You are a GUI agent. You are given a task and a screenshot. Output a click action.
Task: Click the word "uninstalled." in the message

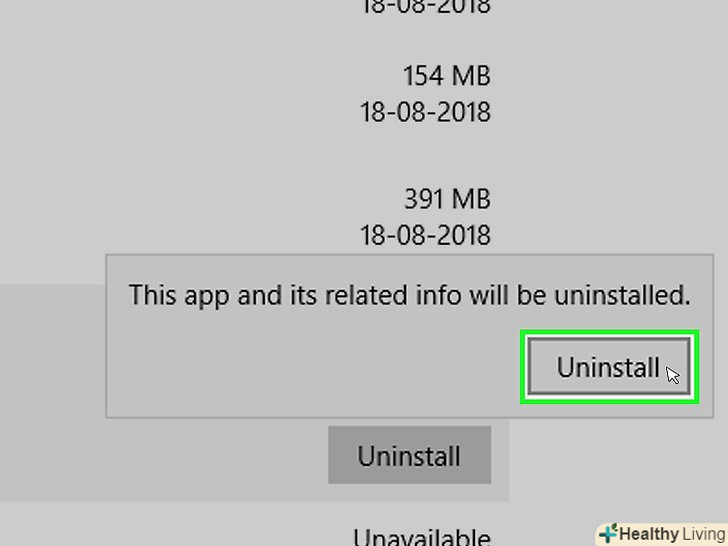click(x=622, y=295)
